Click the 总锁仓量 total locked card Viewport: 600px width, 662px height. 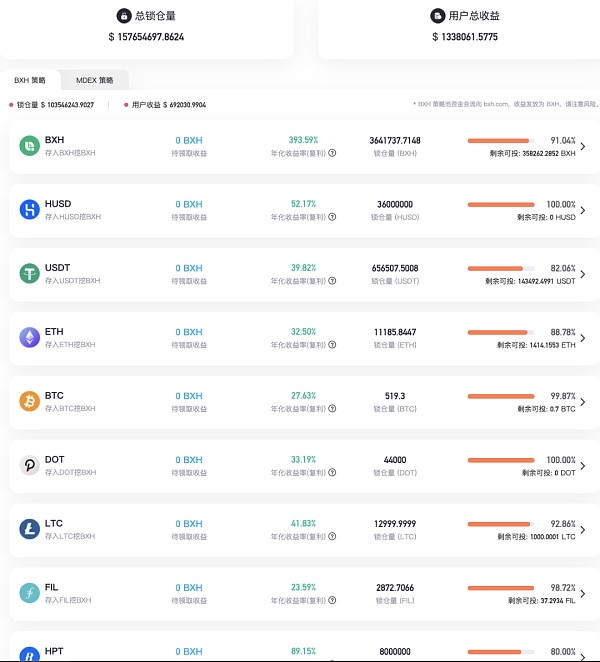click(146, 27)
